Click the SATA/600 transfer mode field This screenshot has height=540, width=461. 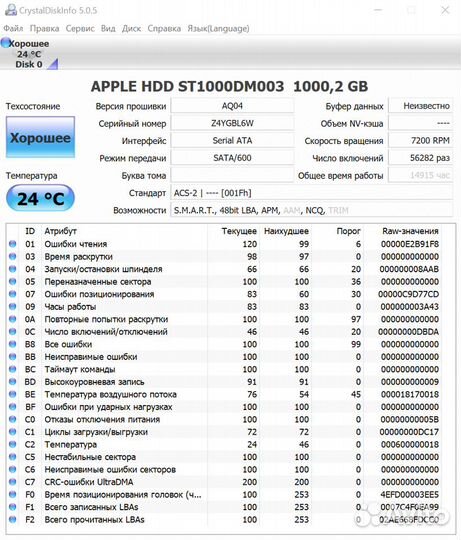click(232, 158)
